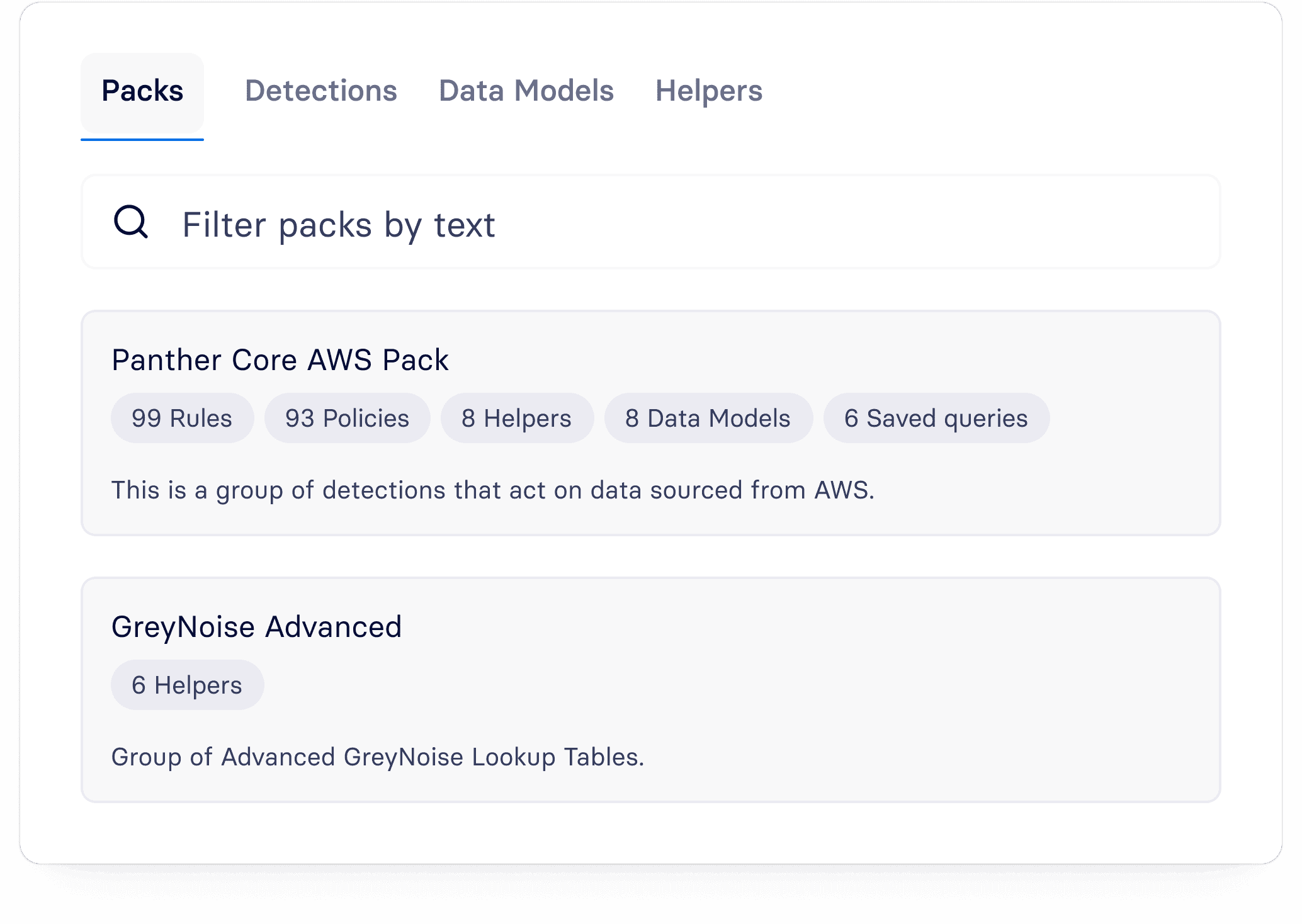
Task: Open the AWS pack description text
Action: [493, 490]
